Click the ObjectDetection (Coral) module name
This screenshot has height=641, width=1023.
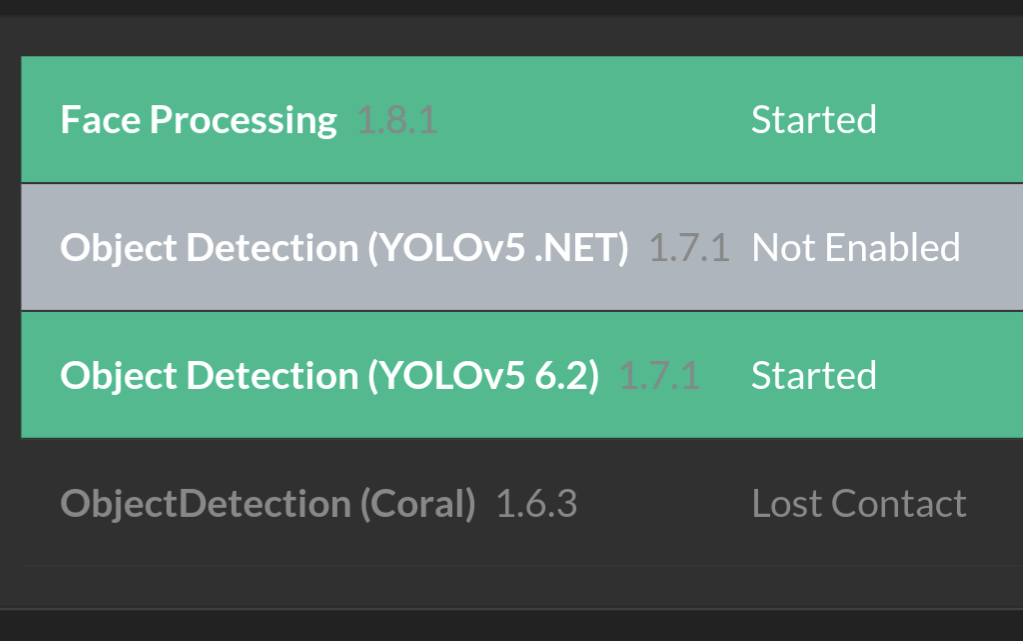pos(266,503)
